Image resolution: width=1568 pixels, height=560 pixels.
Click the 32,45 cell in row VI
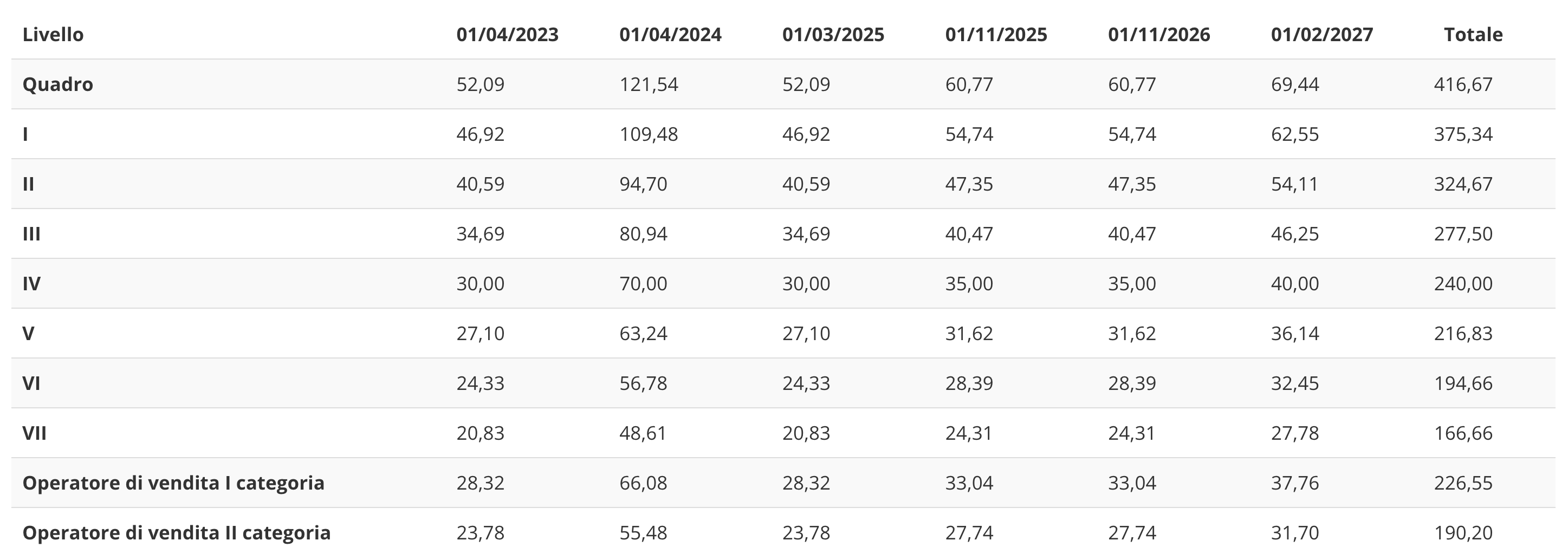[1295, 383]
